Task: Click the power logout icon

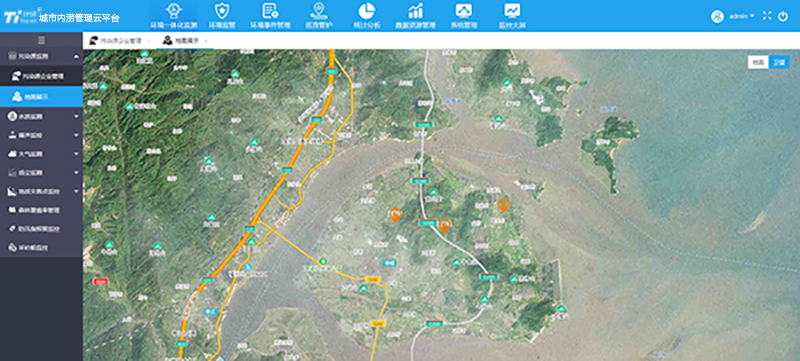Action: (783, 16)
